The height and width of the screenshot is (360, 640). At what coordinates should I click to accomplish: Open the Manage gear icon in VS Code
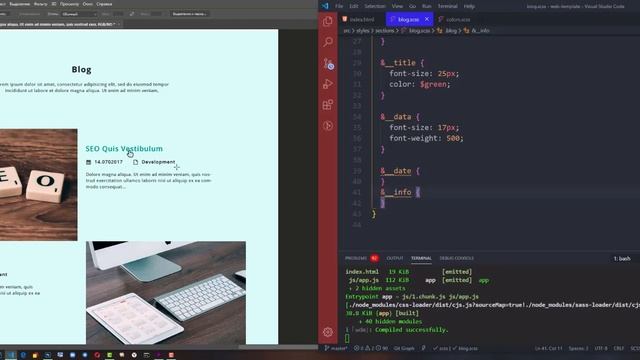click(328, 332)
